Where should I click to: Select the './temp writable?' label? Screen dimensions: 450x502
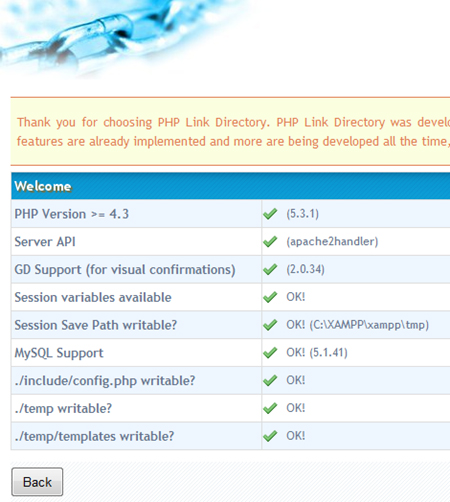point(63,409)
